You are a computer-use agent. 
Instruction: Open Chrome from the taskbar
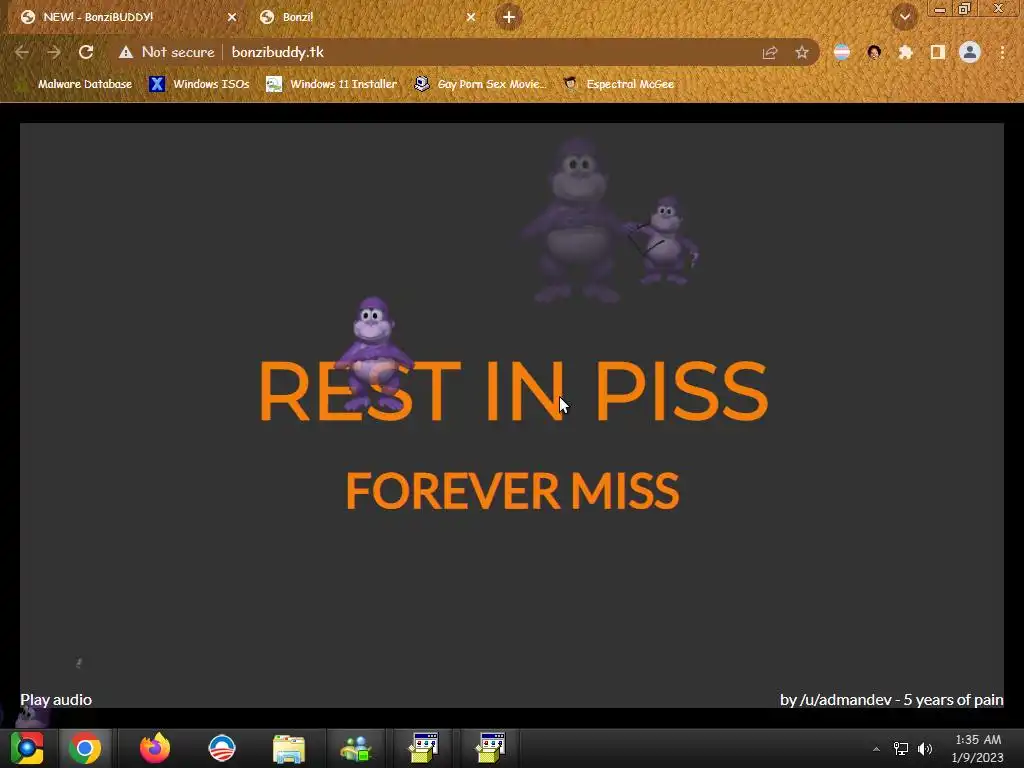[x=85, y=748]
